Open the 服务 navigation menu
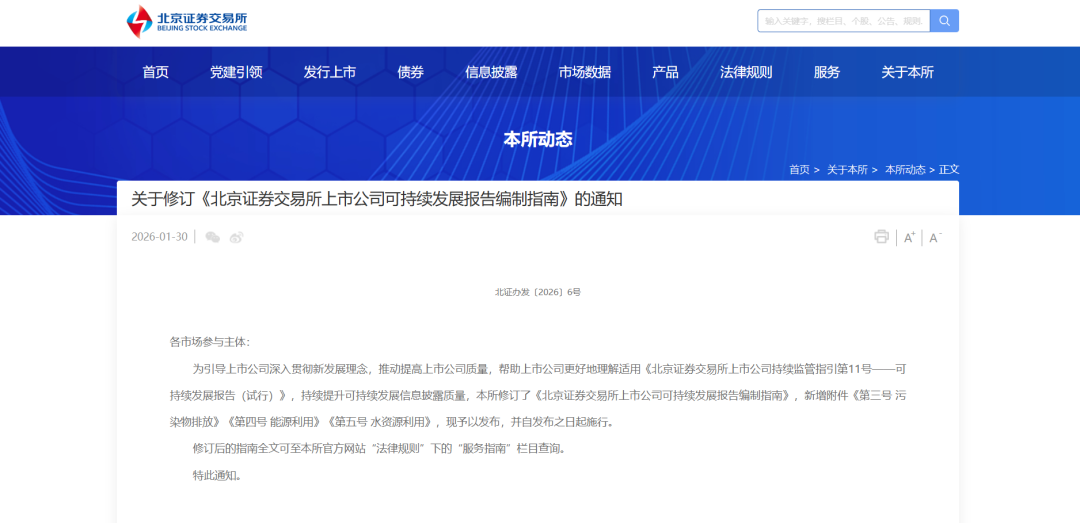 827,72
